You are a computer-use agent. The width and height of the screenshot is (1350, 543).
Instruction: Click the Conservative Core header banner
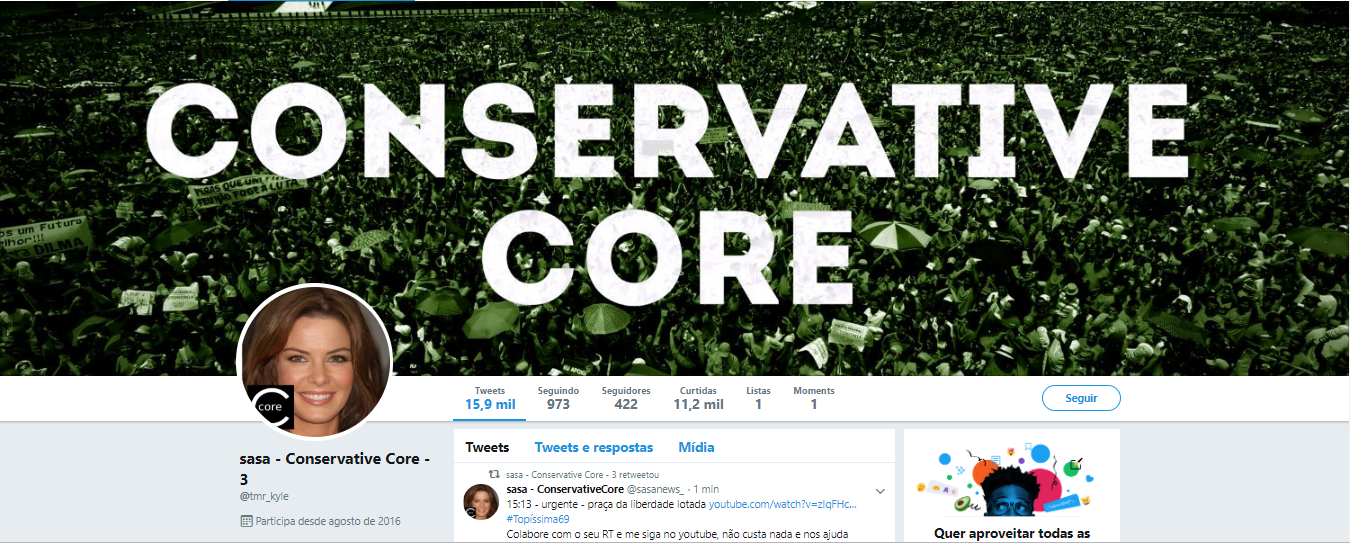coord(675,188)
